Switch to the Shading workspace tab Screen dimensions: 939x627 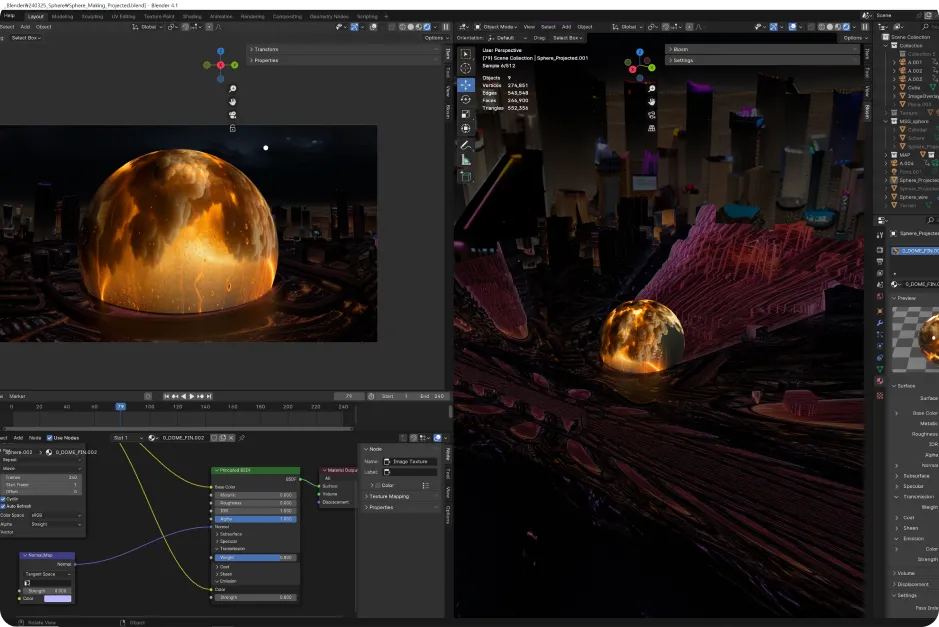tap(192, 16)
